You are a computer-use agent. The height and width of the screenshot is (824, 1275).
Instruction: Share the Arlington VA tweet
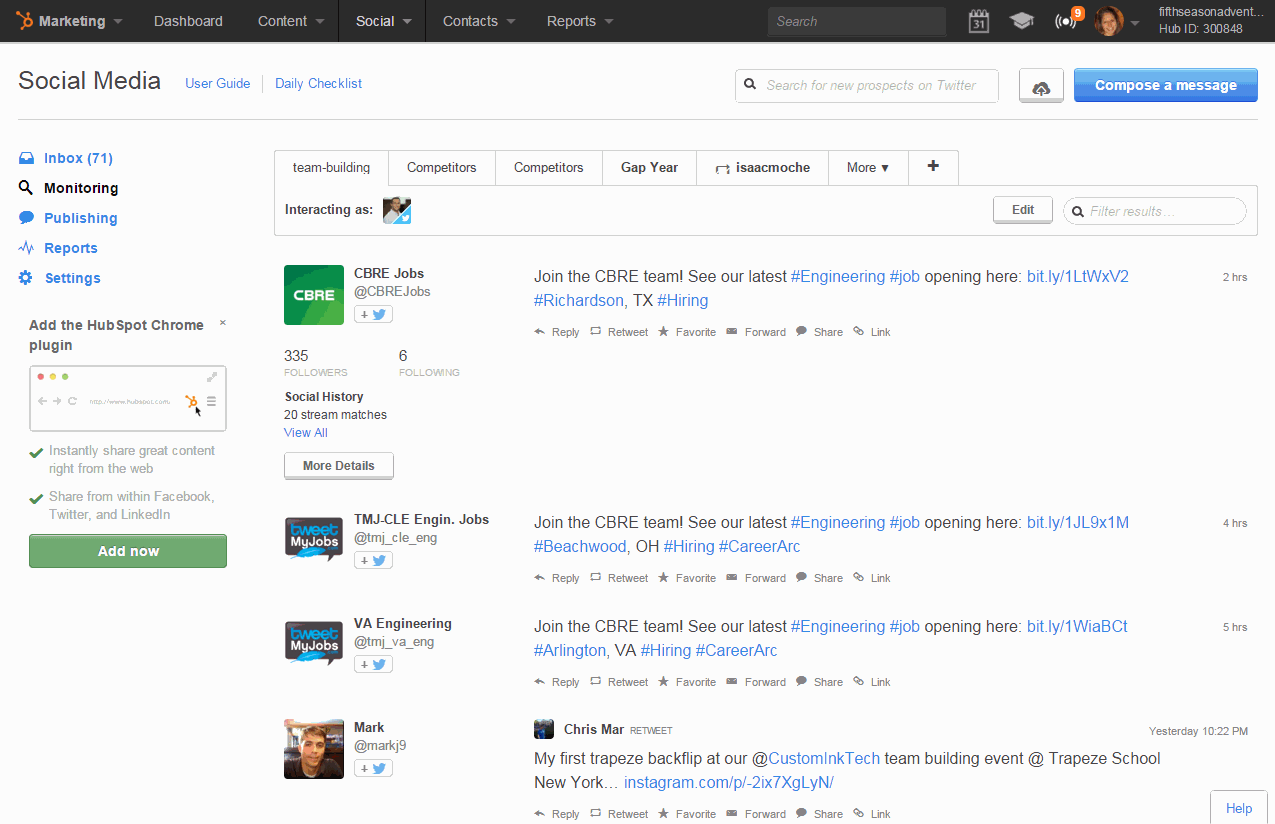coord(819,682)
